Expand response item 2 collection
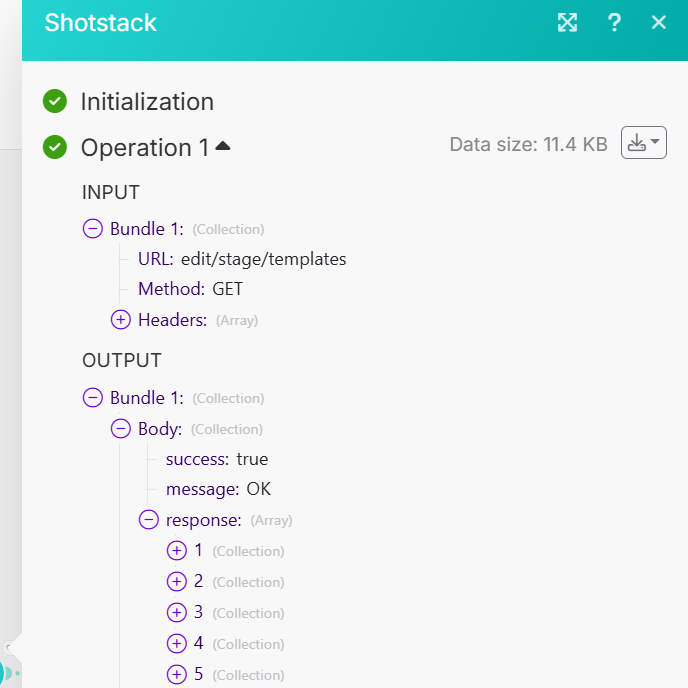Viewport: 688px width, 688px height. point(177,581)
